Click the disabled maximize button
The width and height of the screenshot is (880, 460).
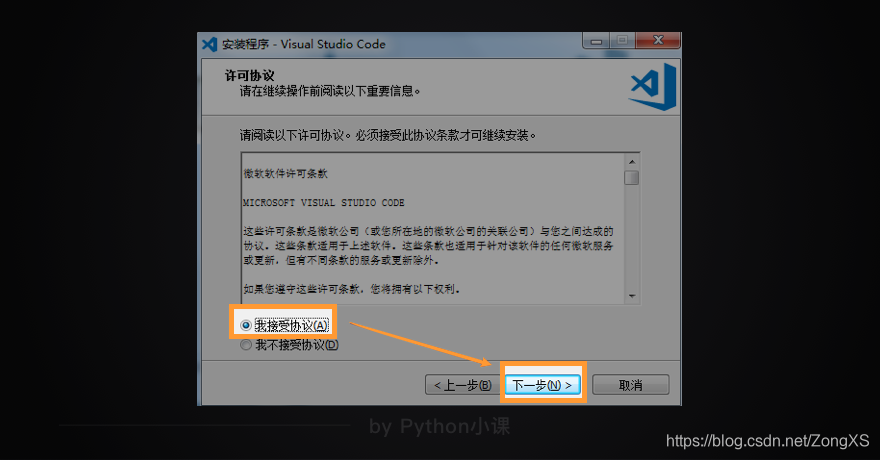click(622, 40)
